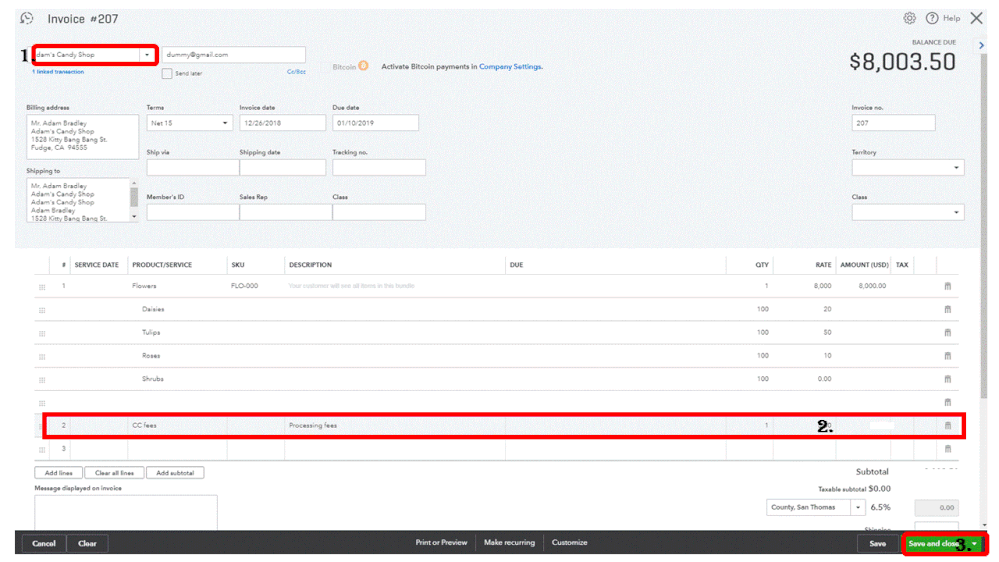Click the Due date field
999x562 pixels.
point(375,123)
